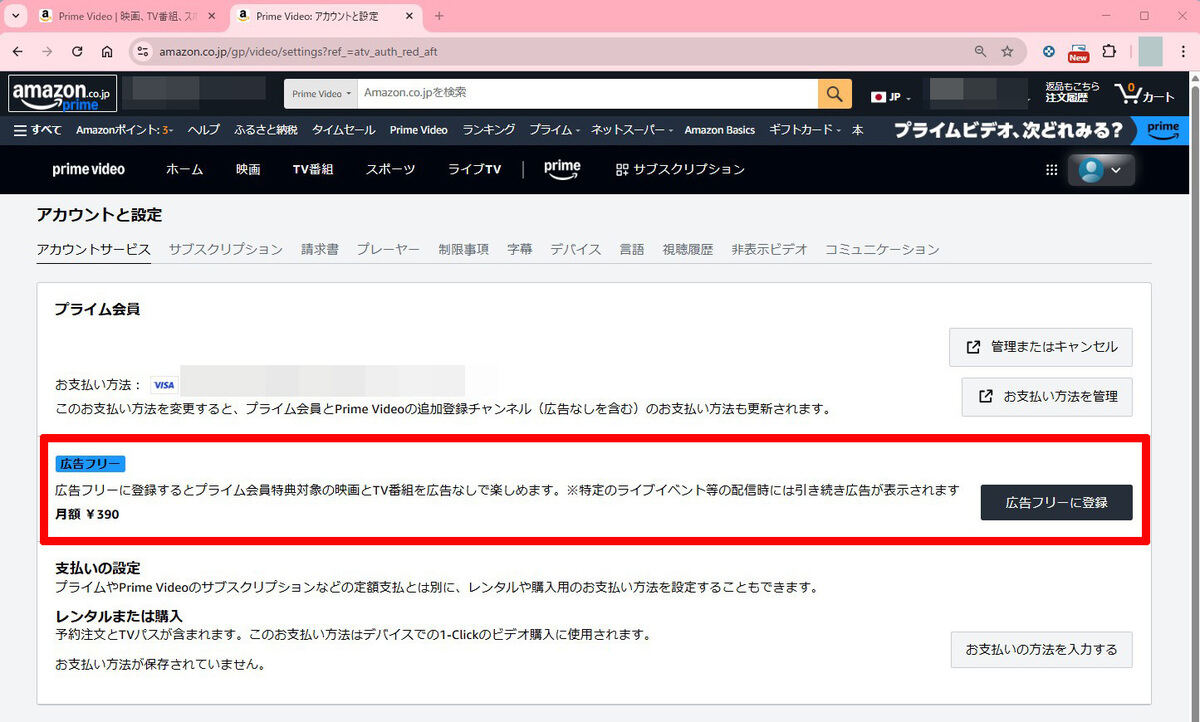The height and width of the screenshot is (722, 1200).
Task: View the 視聴履歴 tab
Action: 688,249
